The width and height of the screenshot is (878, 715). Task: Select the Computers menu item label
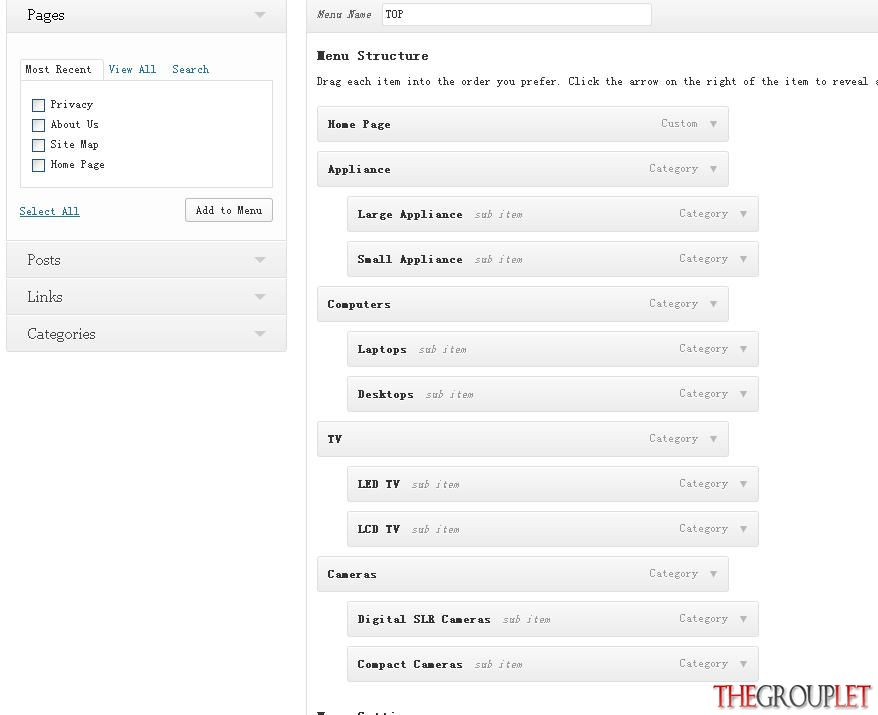coord(359,304)
